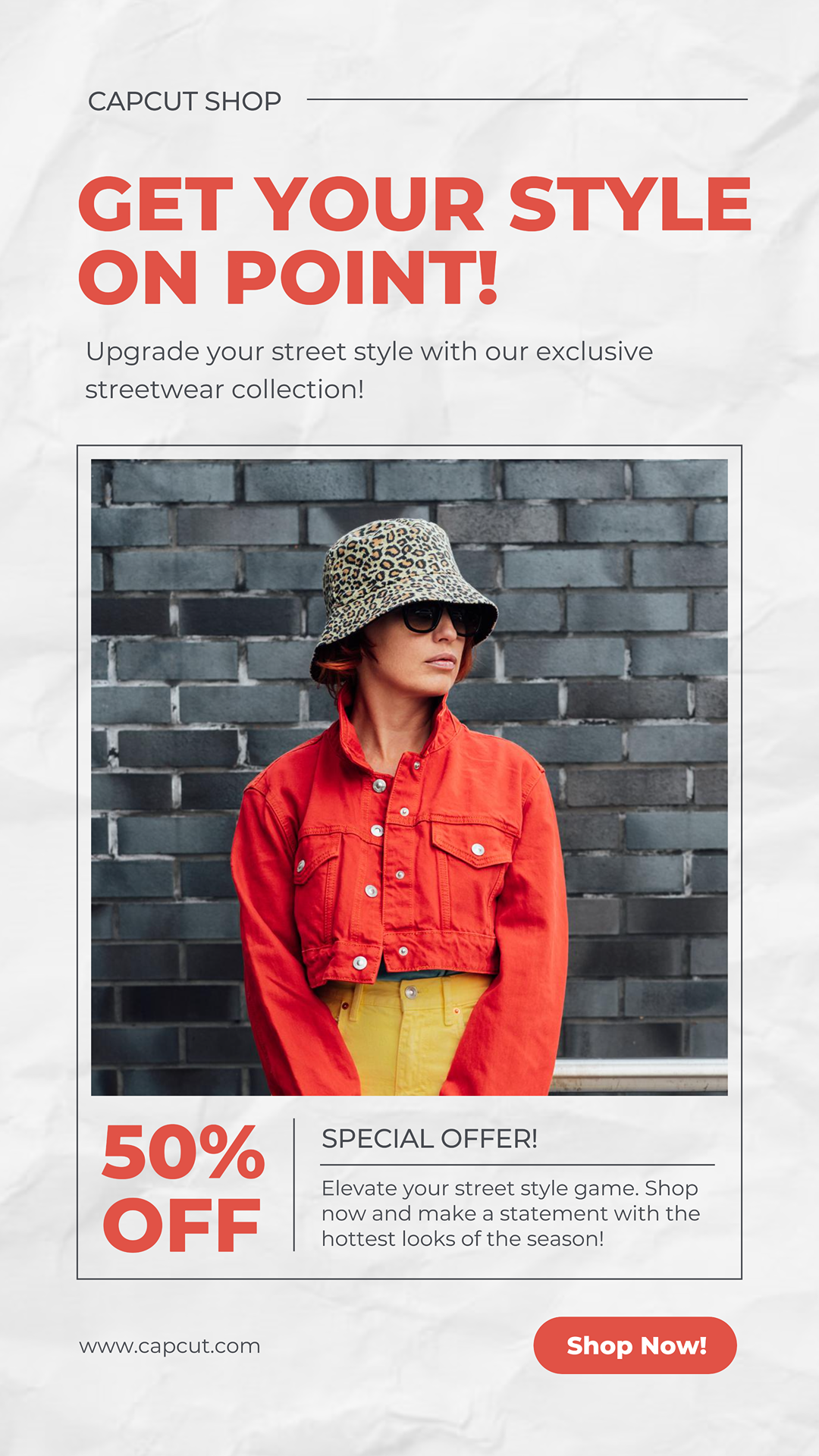Image resolution: width=819 pixels, height=1456 pixels.
Task: Click the jacket's chest pocket button
Action: point(478,850)
